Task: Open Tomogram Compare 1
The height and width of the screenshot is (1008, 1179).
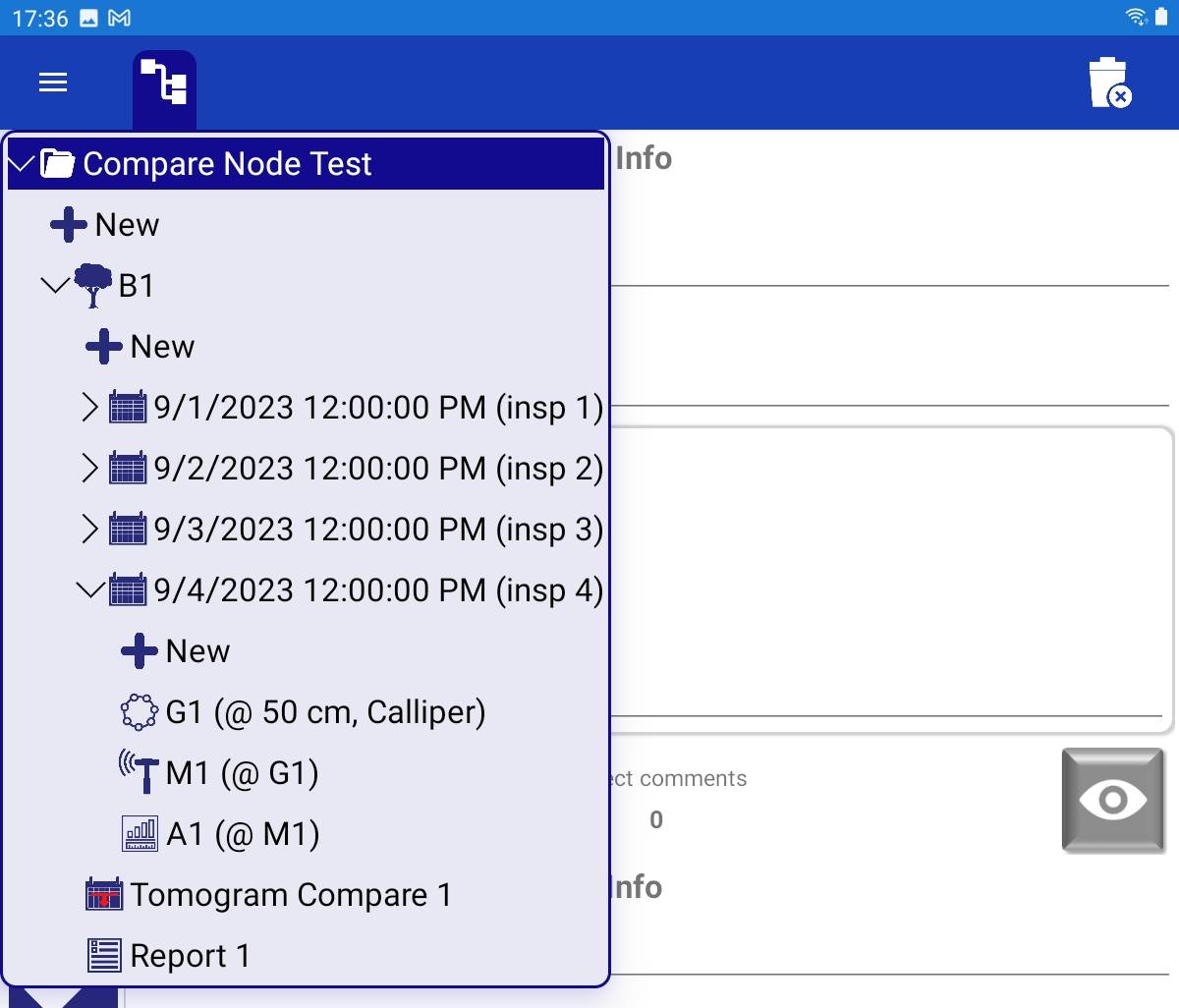Action: tap(291, 895)
